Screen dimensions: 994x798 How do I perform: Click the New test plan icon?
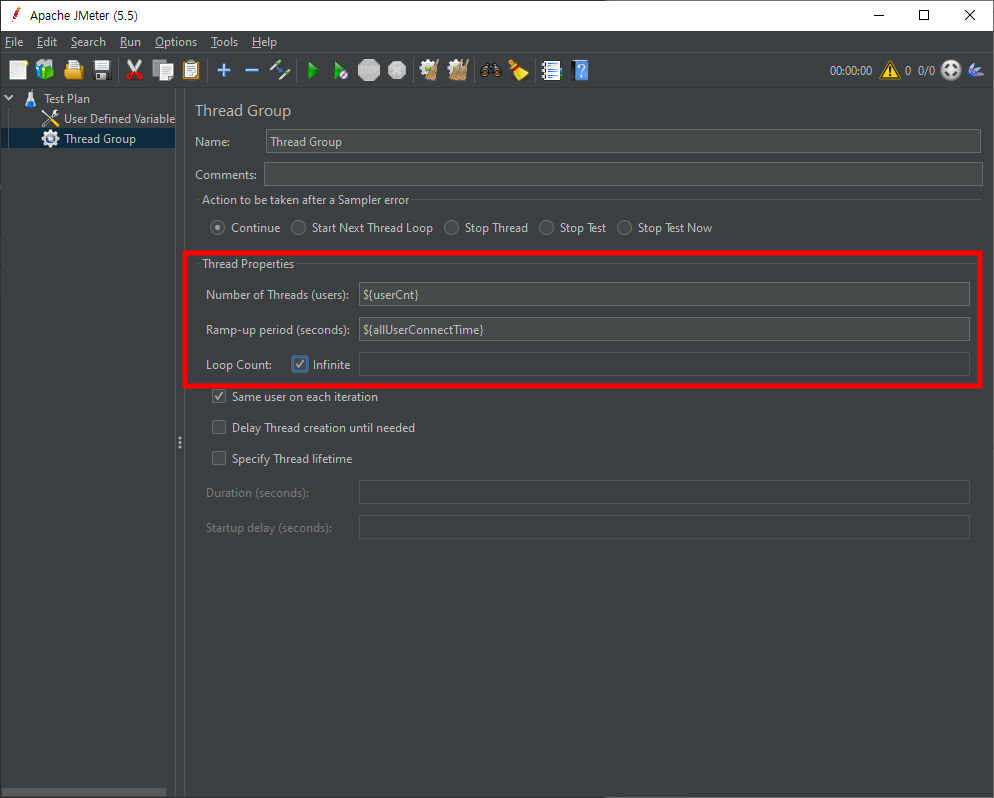coord(18,70)
